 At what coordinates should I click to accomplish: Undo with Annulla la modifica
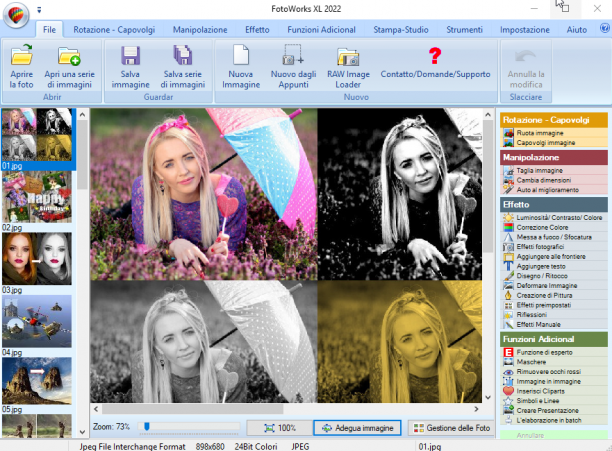pos(526,67)
